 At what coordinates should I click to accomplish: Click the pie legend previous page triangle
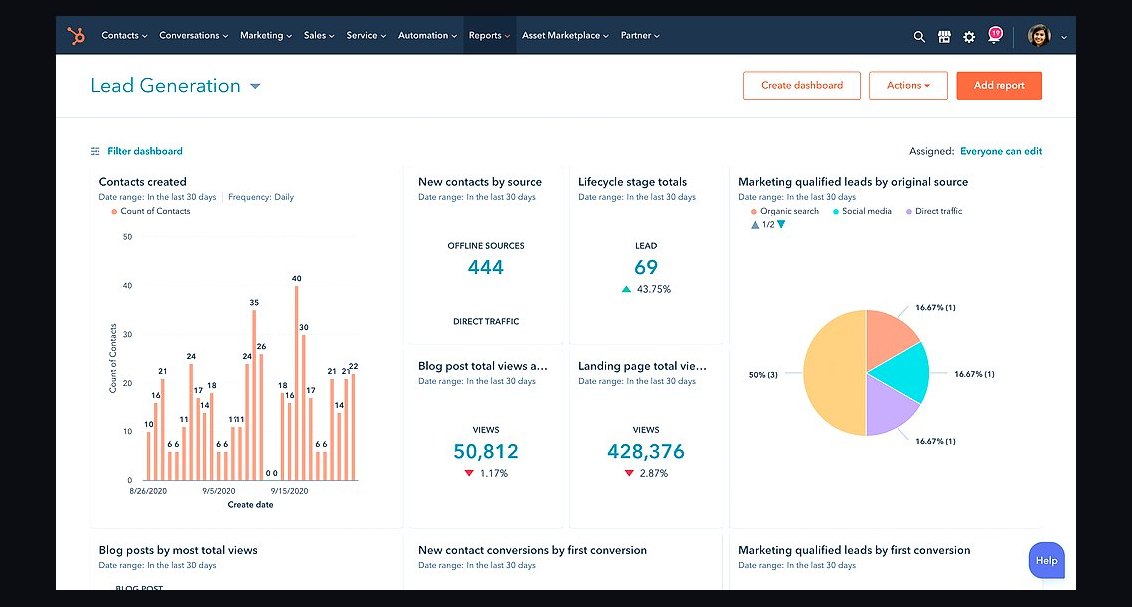(755, 224)
